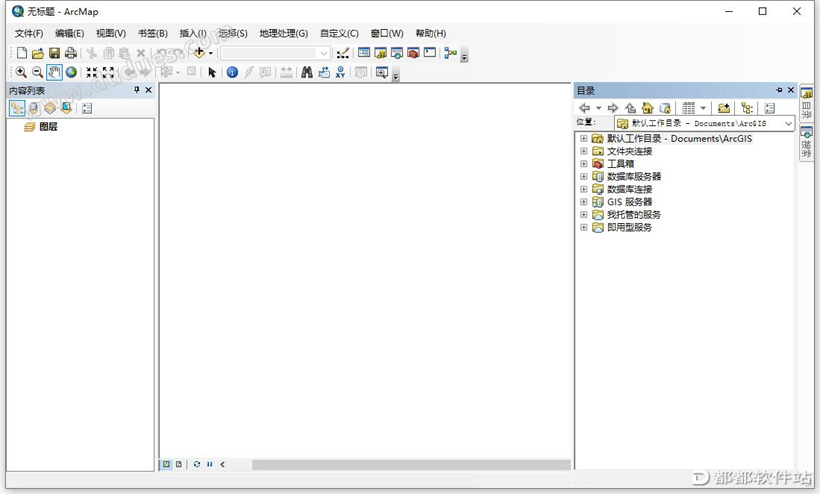Open the map scale combo box
Image resolution: width=820 pixels, height=494 pixels.
point(275,53)
